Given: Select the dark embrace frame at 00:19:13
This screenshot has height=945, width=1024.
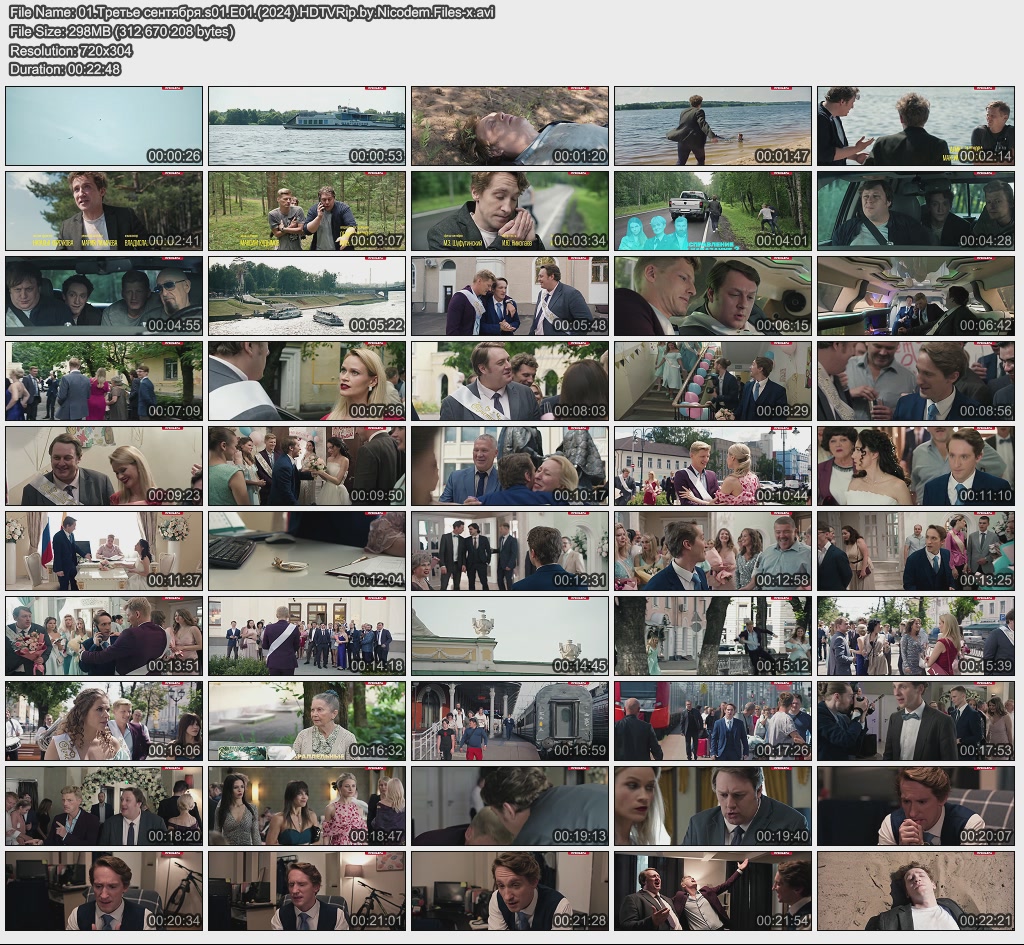Looking at the screenshot, I should point(510,807).
